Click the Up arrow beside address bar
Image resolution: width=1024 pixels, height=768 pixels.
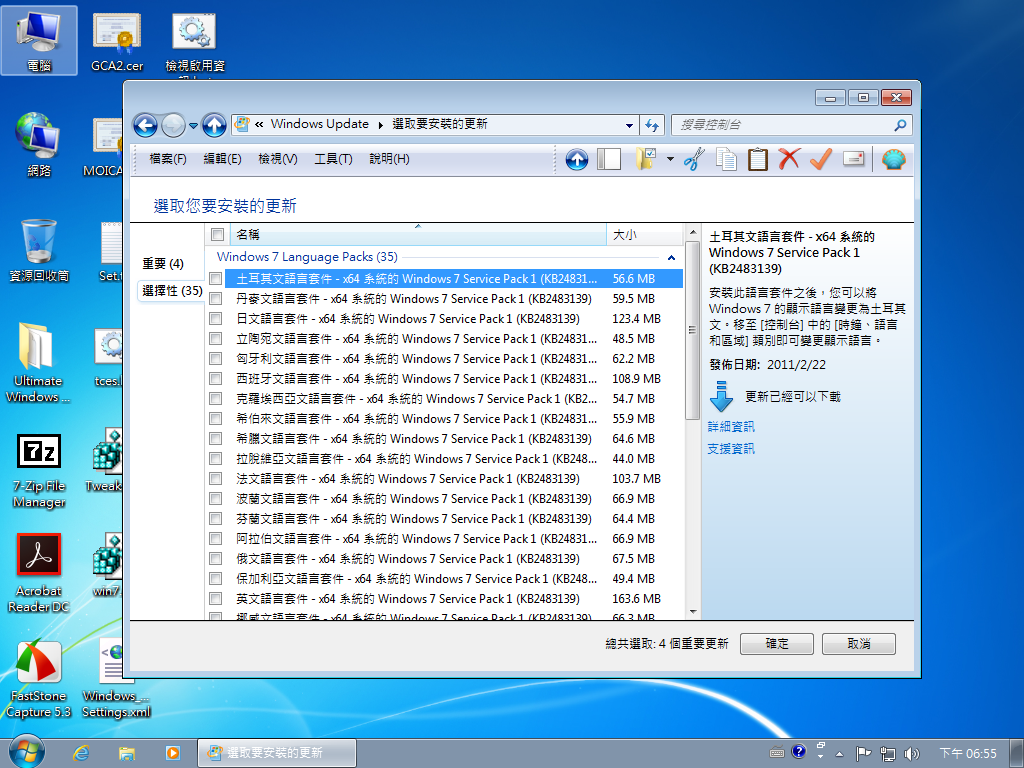tap(214, 125)
